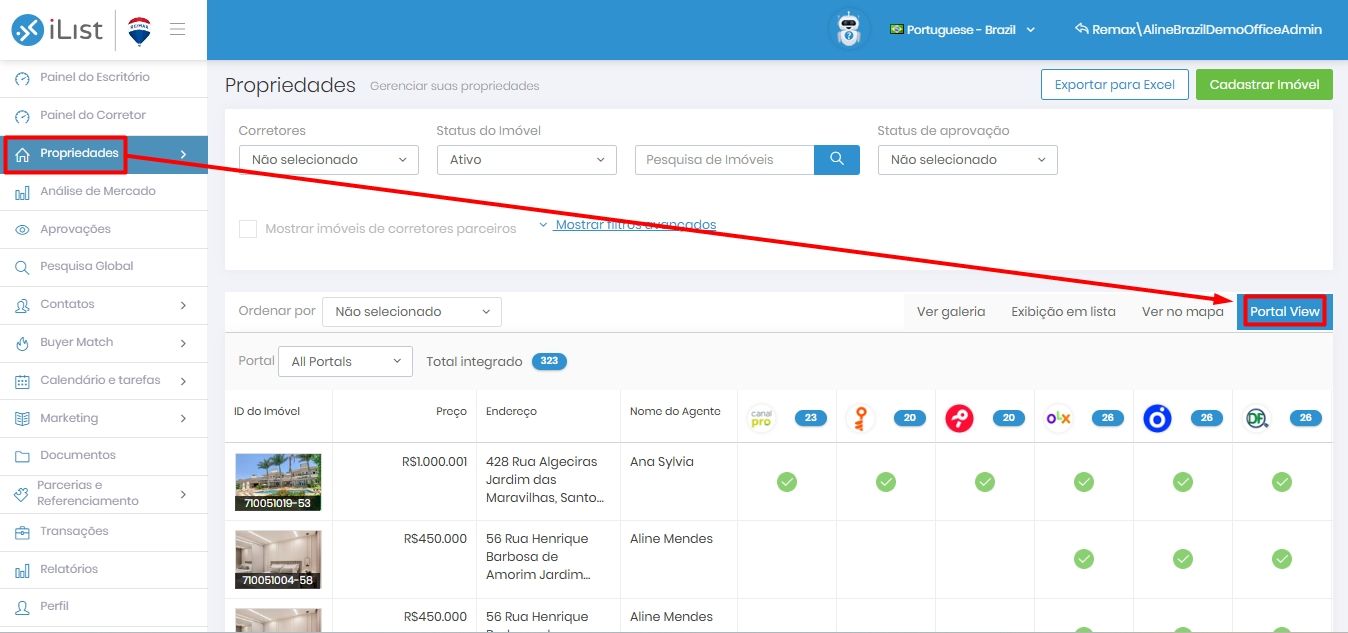The height and width of the screenshot is (633, 1348).
Task: Switch to Ver galeria view
Action: click(951, 312)
